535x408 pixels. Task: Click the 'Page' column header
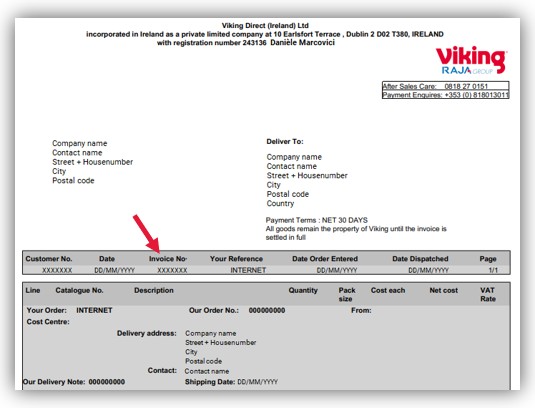(x=488, y=259)
